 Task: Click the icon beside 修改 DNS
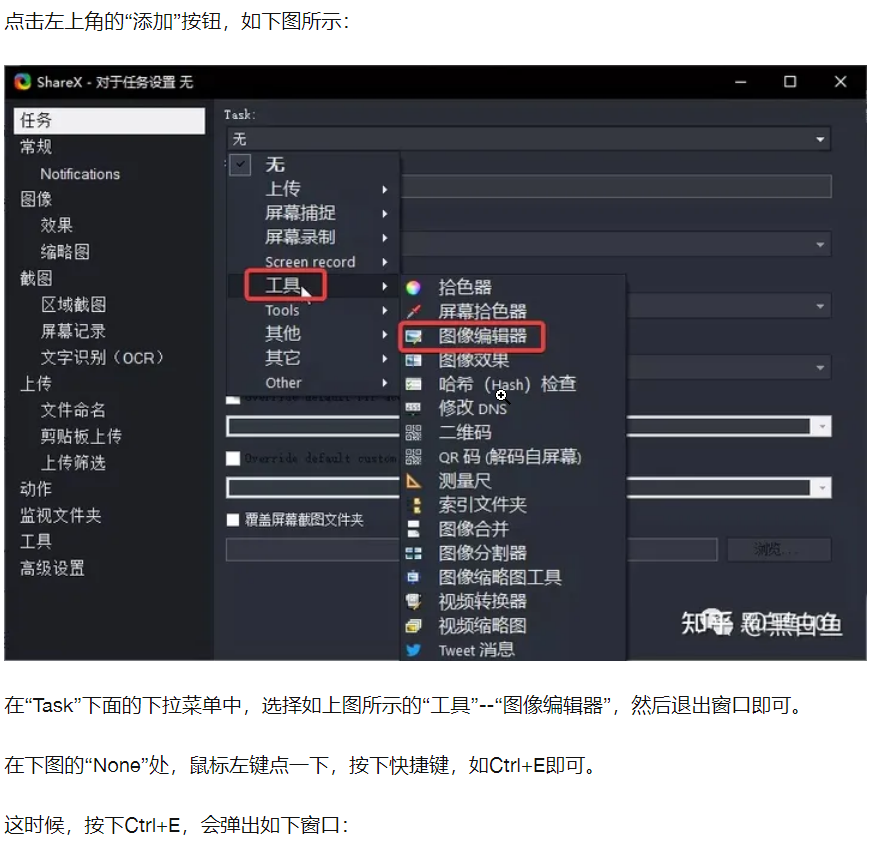[x=413, y=408]
